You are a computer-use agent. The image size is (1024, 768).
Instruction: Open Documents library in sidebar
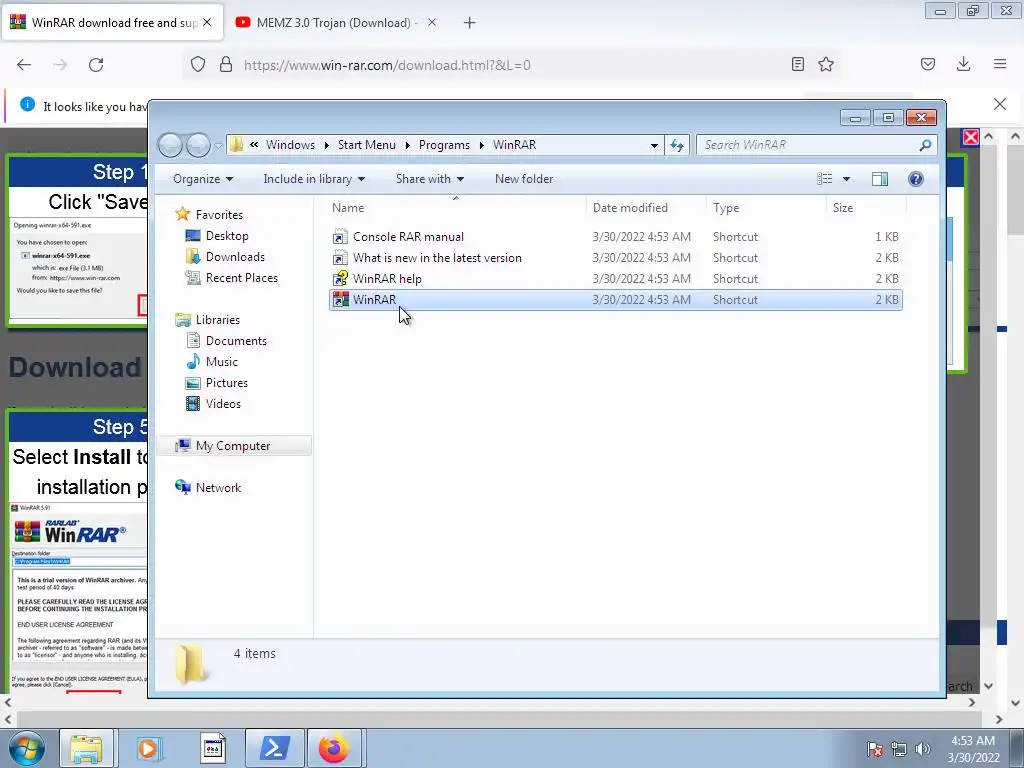(236, 341)
